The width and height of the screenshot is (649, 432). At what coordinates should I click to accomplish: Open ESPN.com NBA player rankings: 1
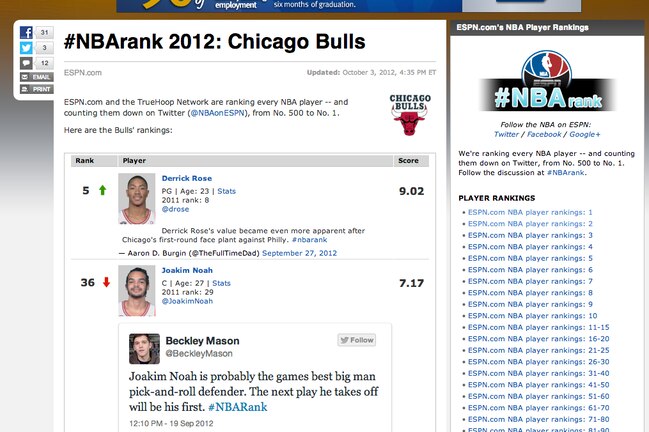[x=530, y=212]
